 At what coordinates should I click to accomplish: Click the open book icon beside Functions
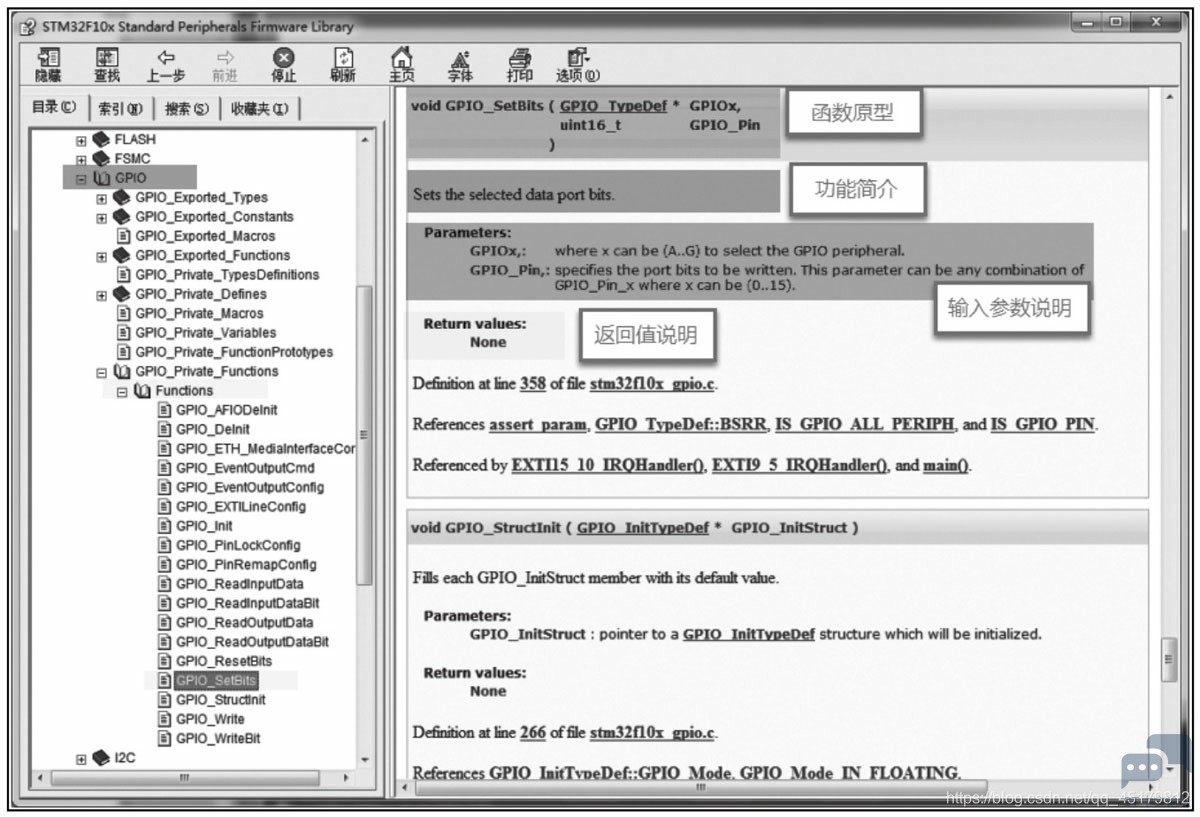click(142, 391)
